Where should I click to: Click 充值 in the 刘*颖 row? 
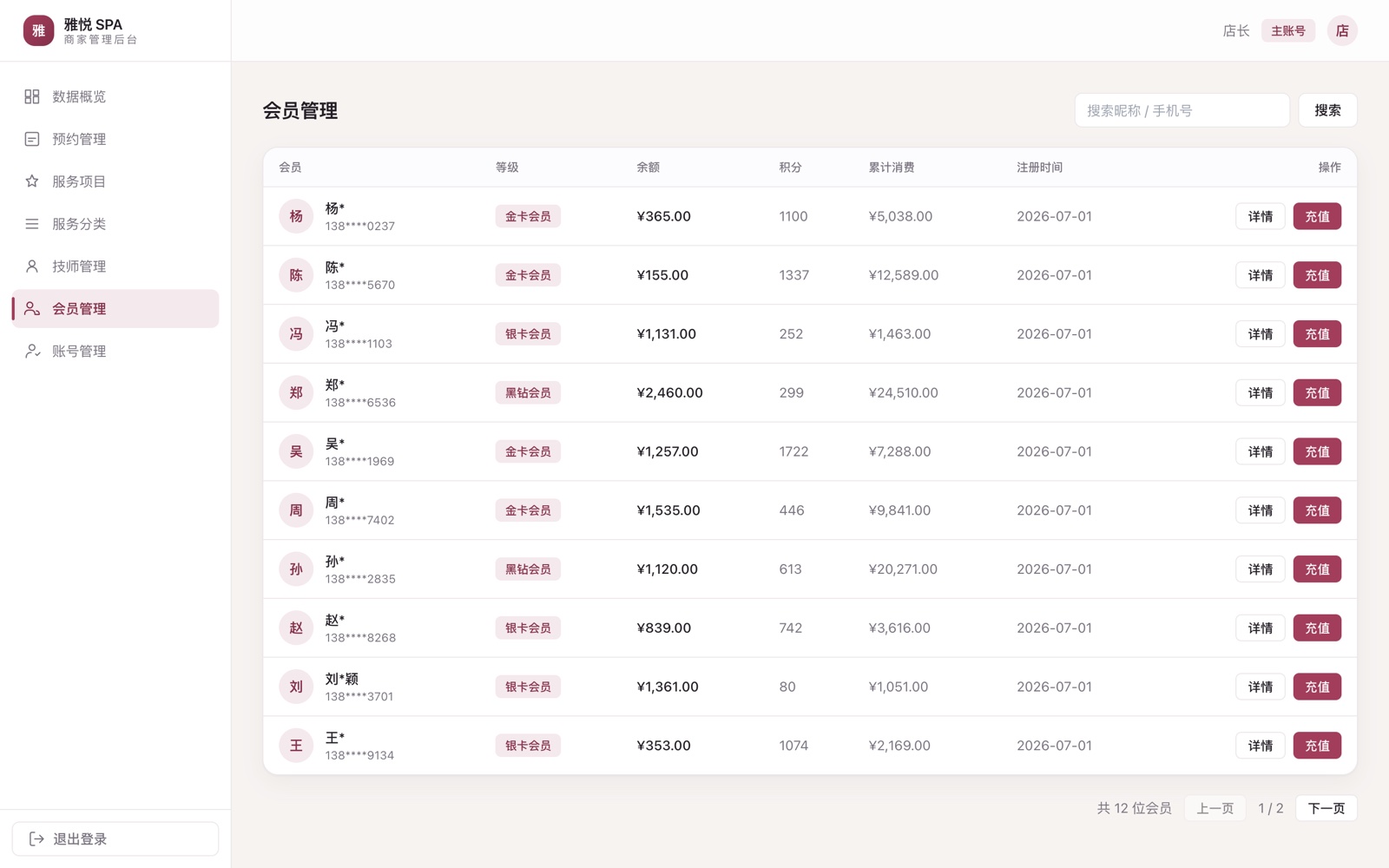[x=1317, y=687]
